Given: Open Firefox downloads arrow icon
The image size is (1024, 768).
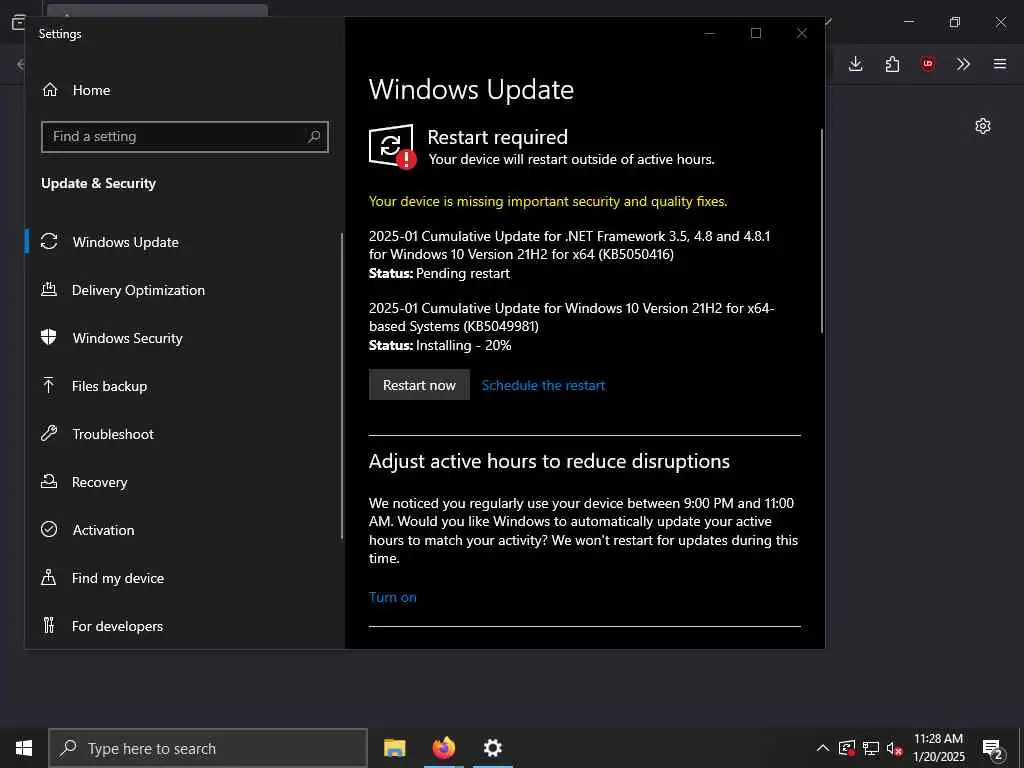Looking at the screenshot, I should click(x=856, y=63).
